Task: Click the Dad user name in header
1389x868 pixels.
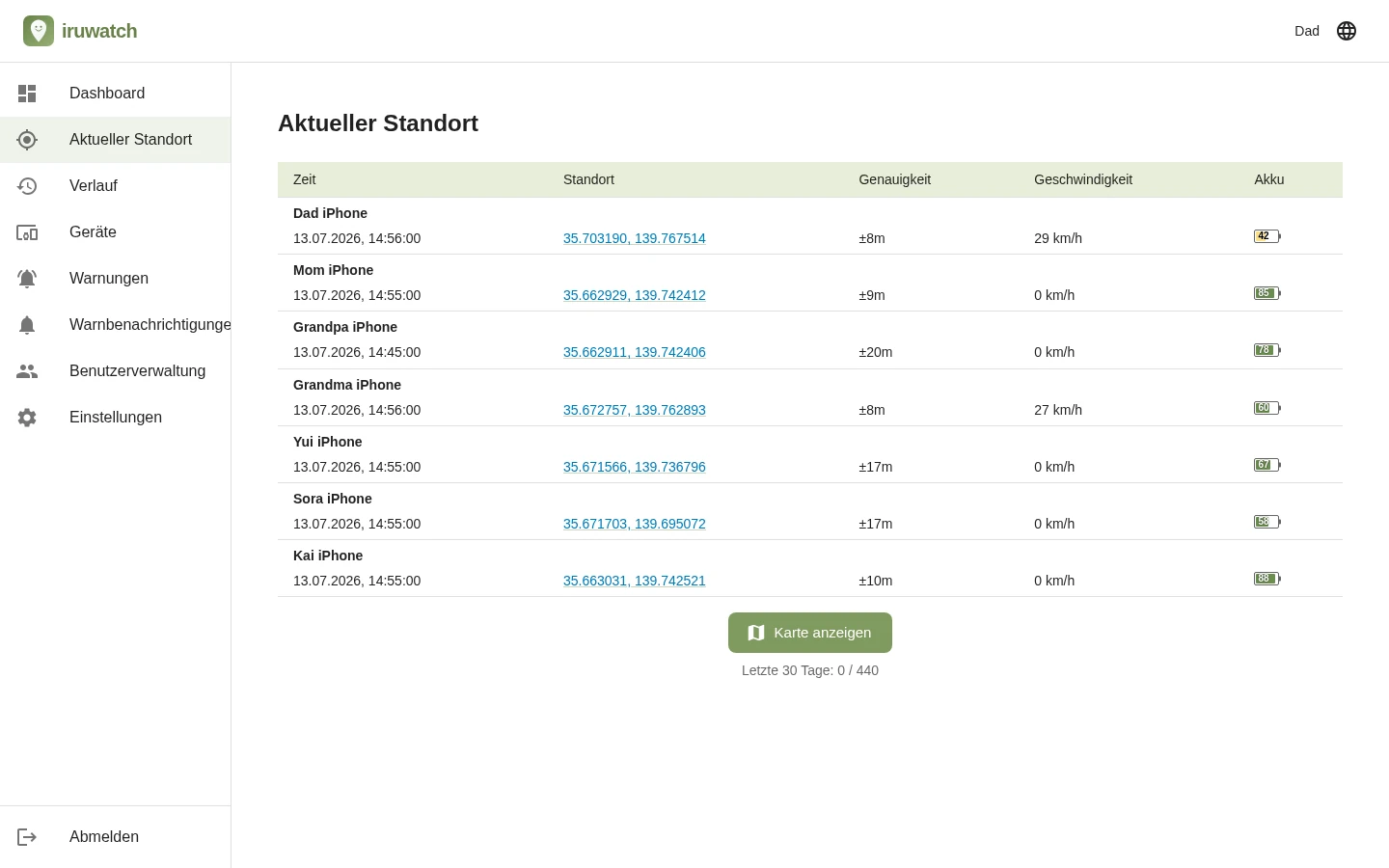Action: click(1307, 31)
